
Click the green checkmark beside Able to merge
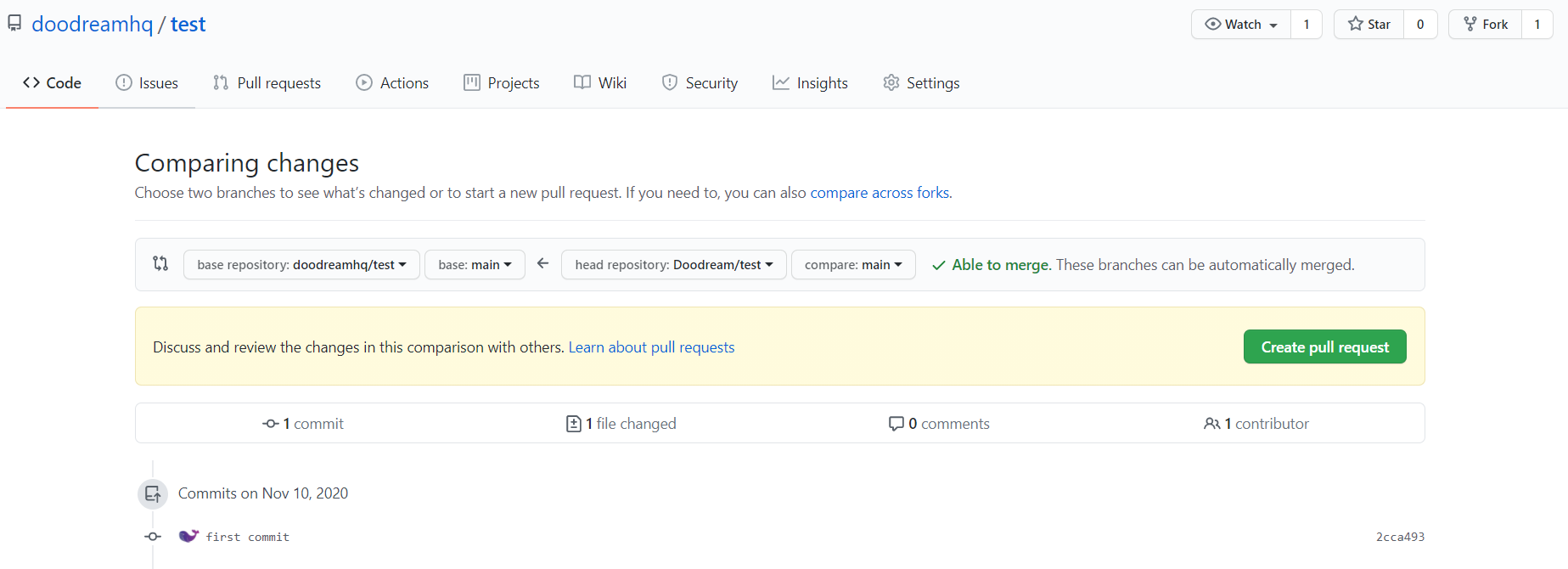(939, 265)
